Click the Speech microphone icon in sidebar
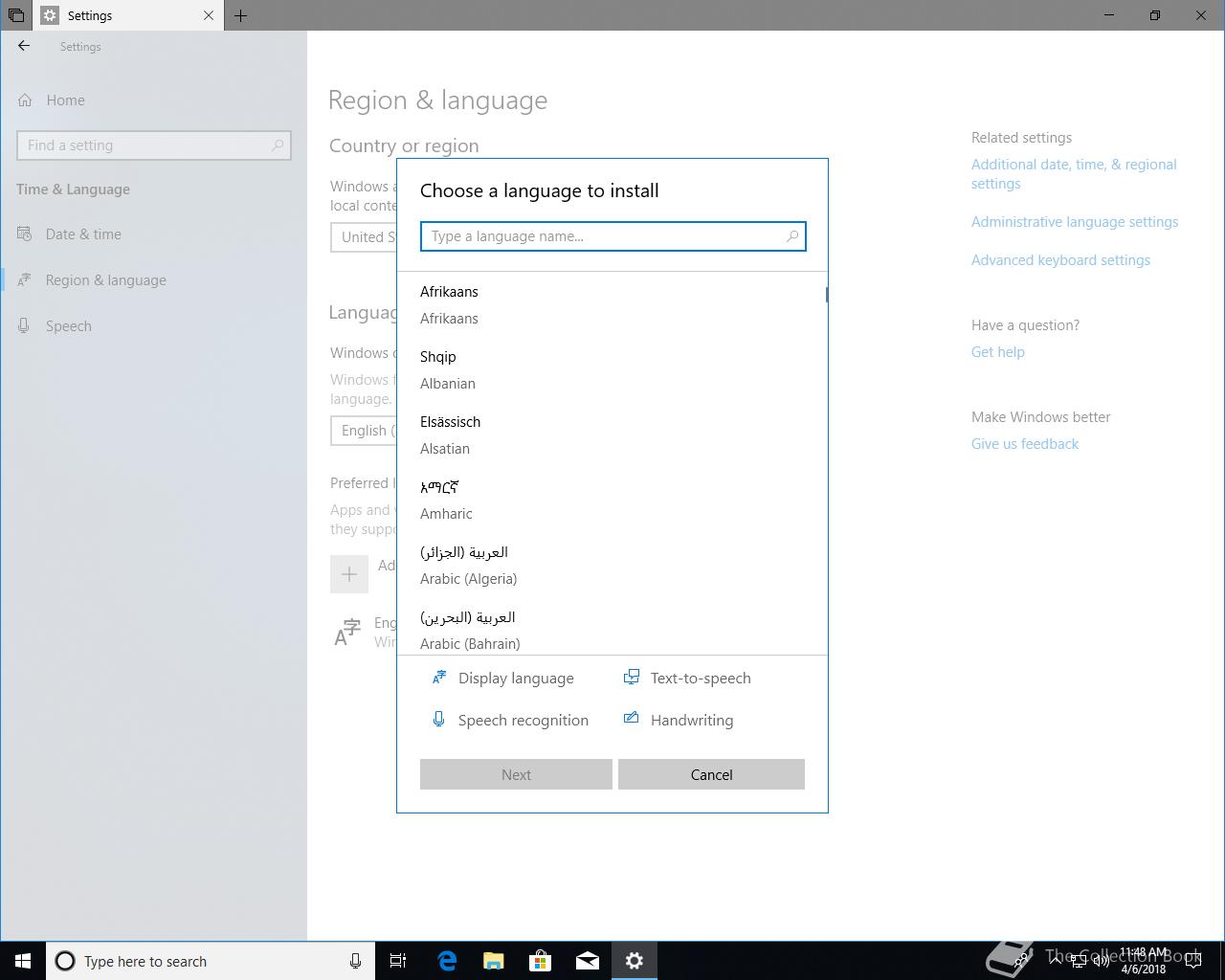Viewport: 1225px width, 980px height. [25, 325]
